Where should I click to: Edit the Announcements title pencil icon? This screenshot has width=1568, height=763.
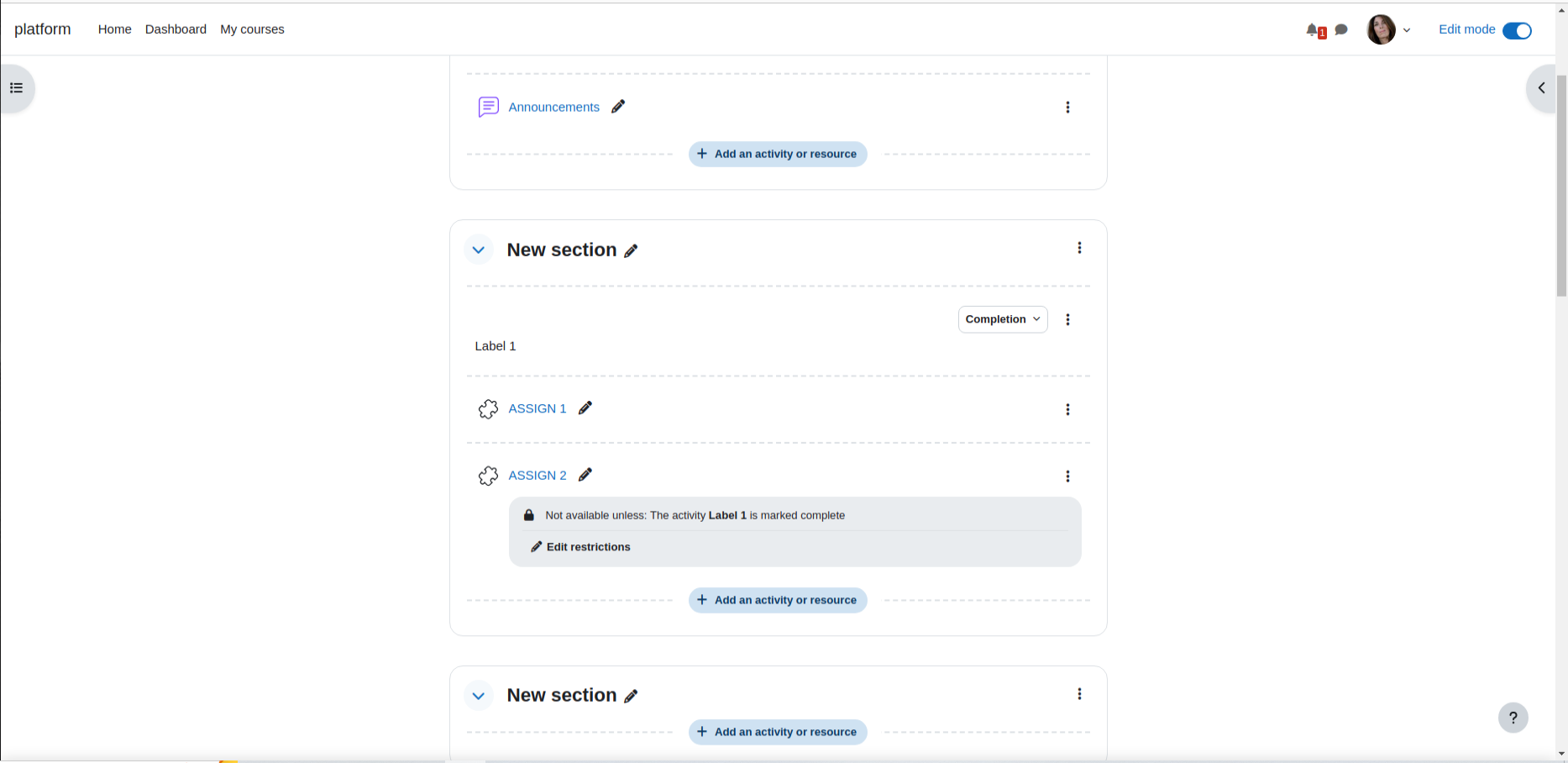(618, 107)
